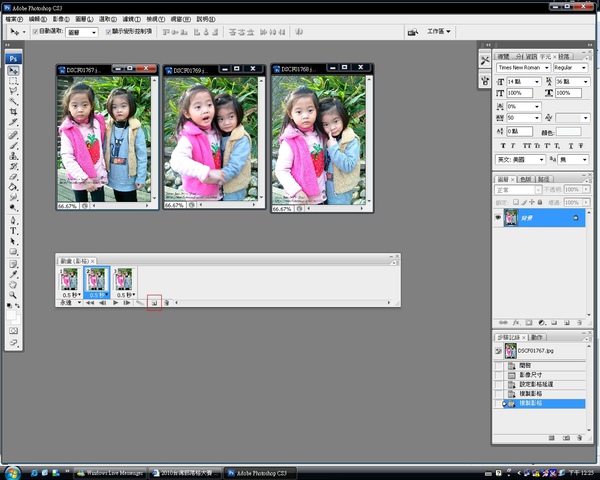Viewport: 600px width, 480px height.
Task: Open the 36 pt leading dropdown
Action: [585, 82]
